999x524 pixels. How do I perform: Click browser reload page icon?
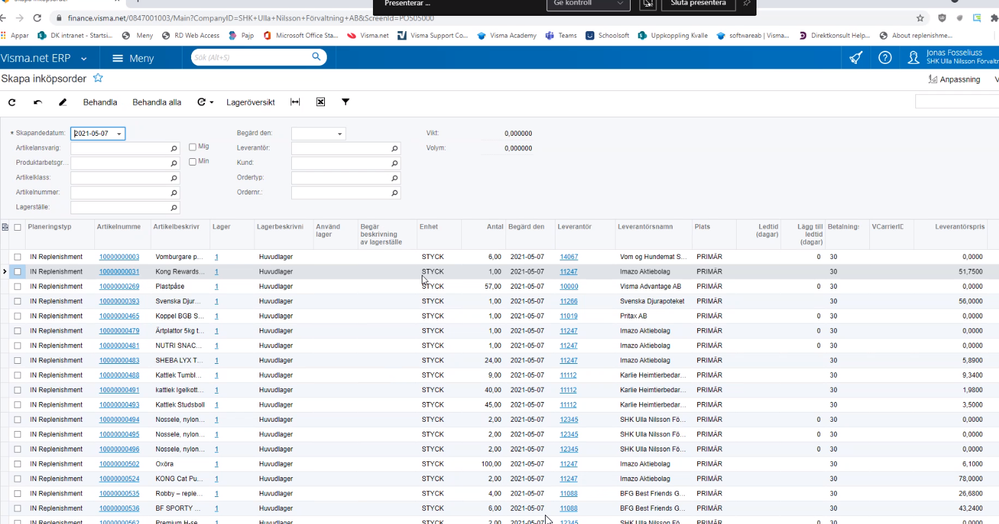point(37,18)
